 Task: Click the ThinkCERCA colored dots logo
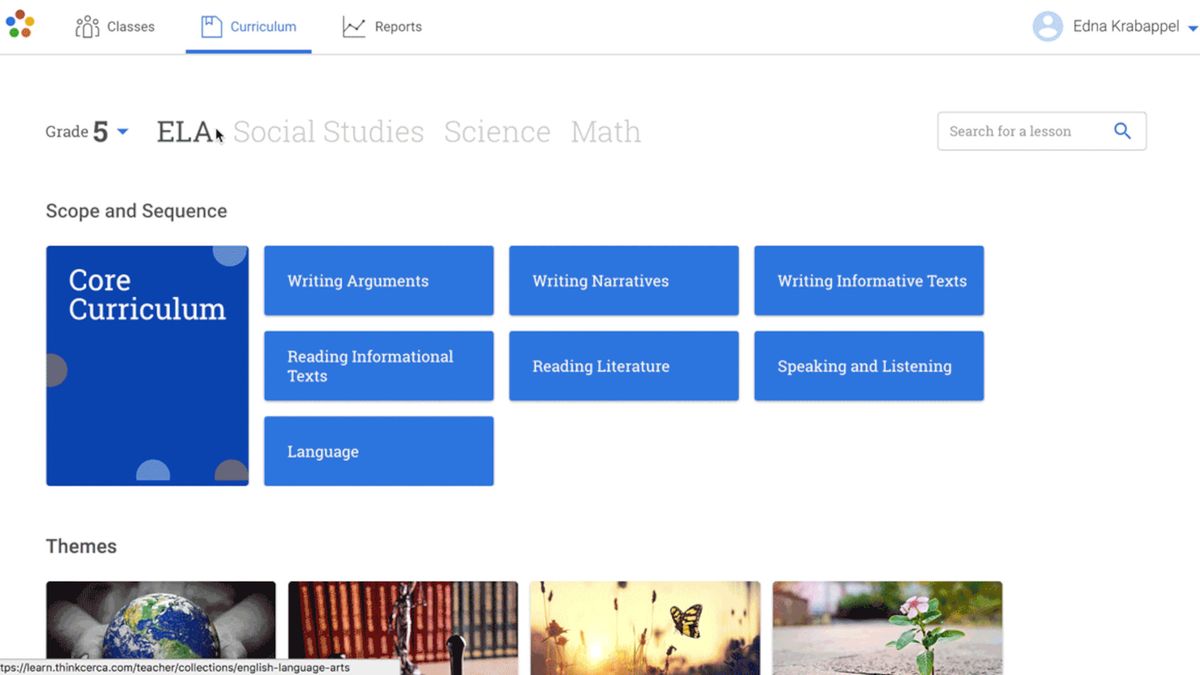click(x=20, y=24)
